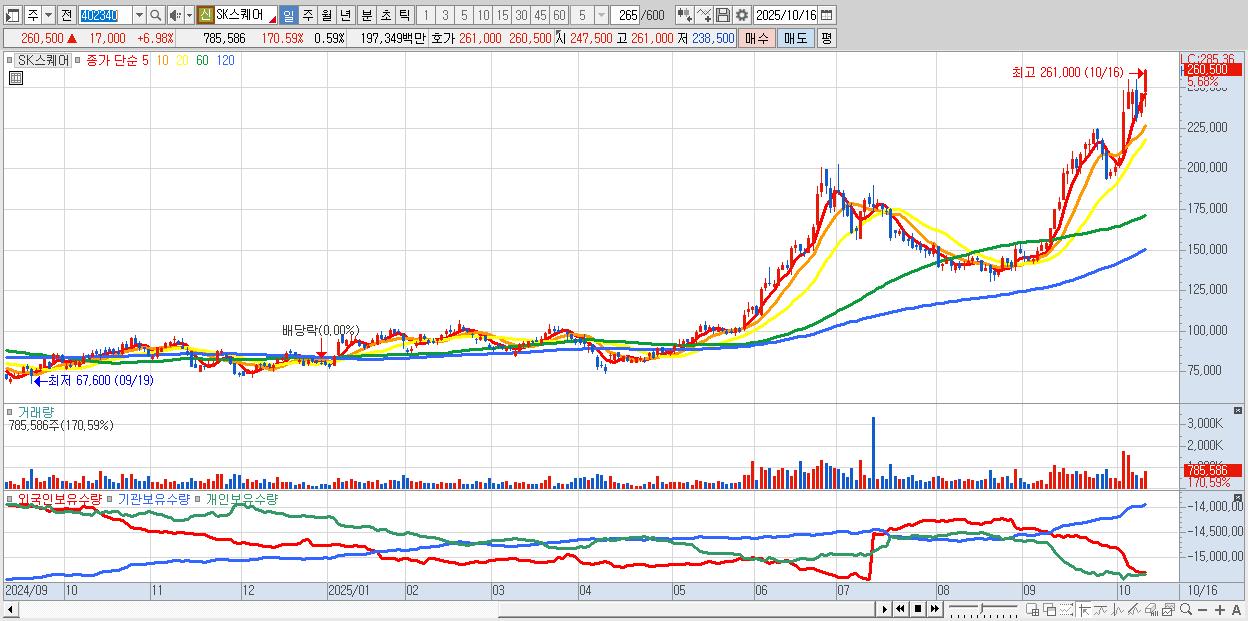Click the zigzag line chart icon in bottom toolbar
Image resolution: width=1248 pixels, height=621 pixels.
(1118, 610)
